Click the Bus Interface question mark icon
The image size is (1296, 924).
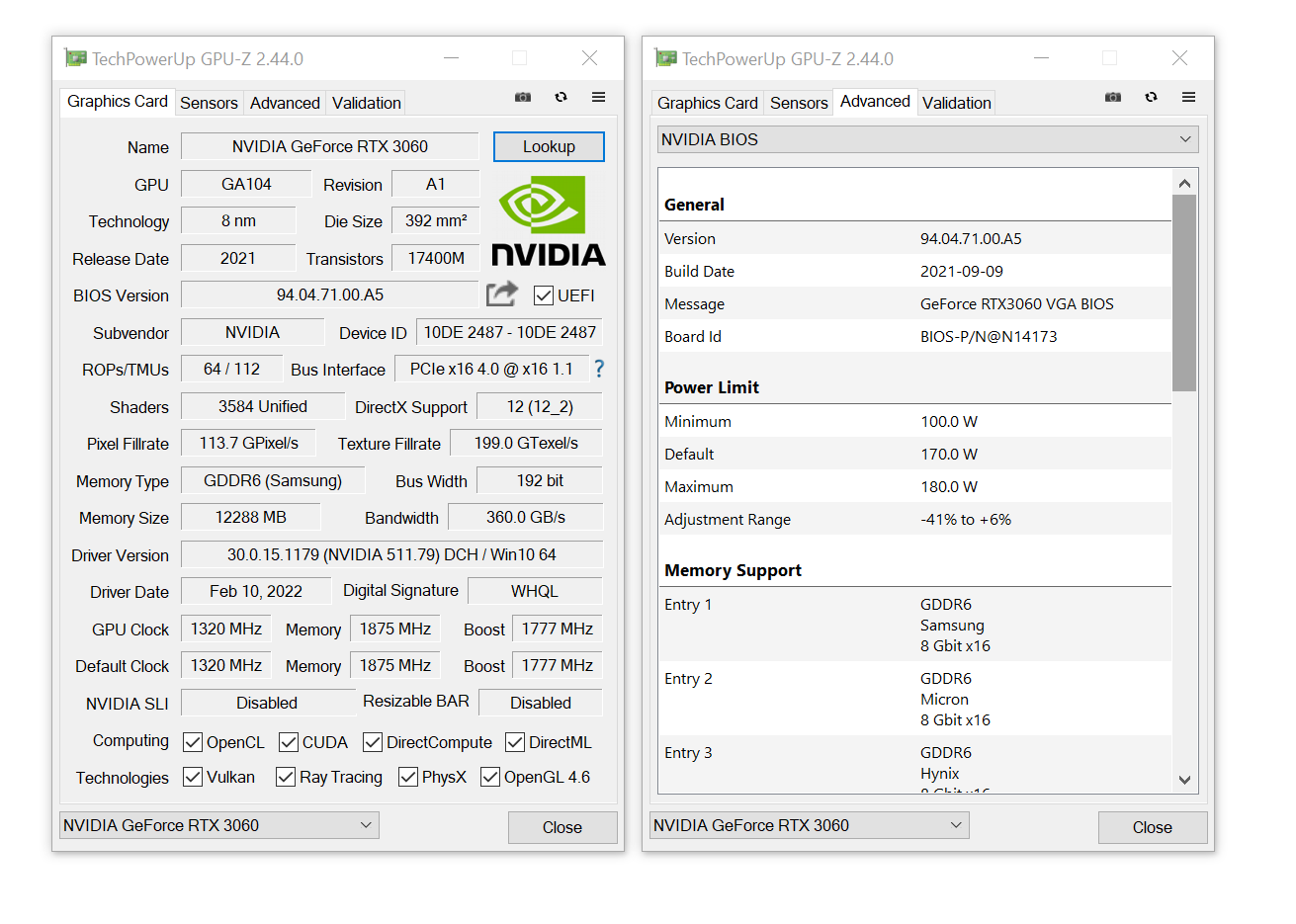(x=598, y=369)
